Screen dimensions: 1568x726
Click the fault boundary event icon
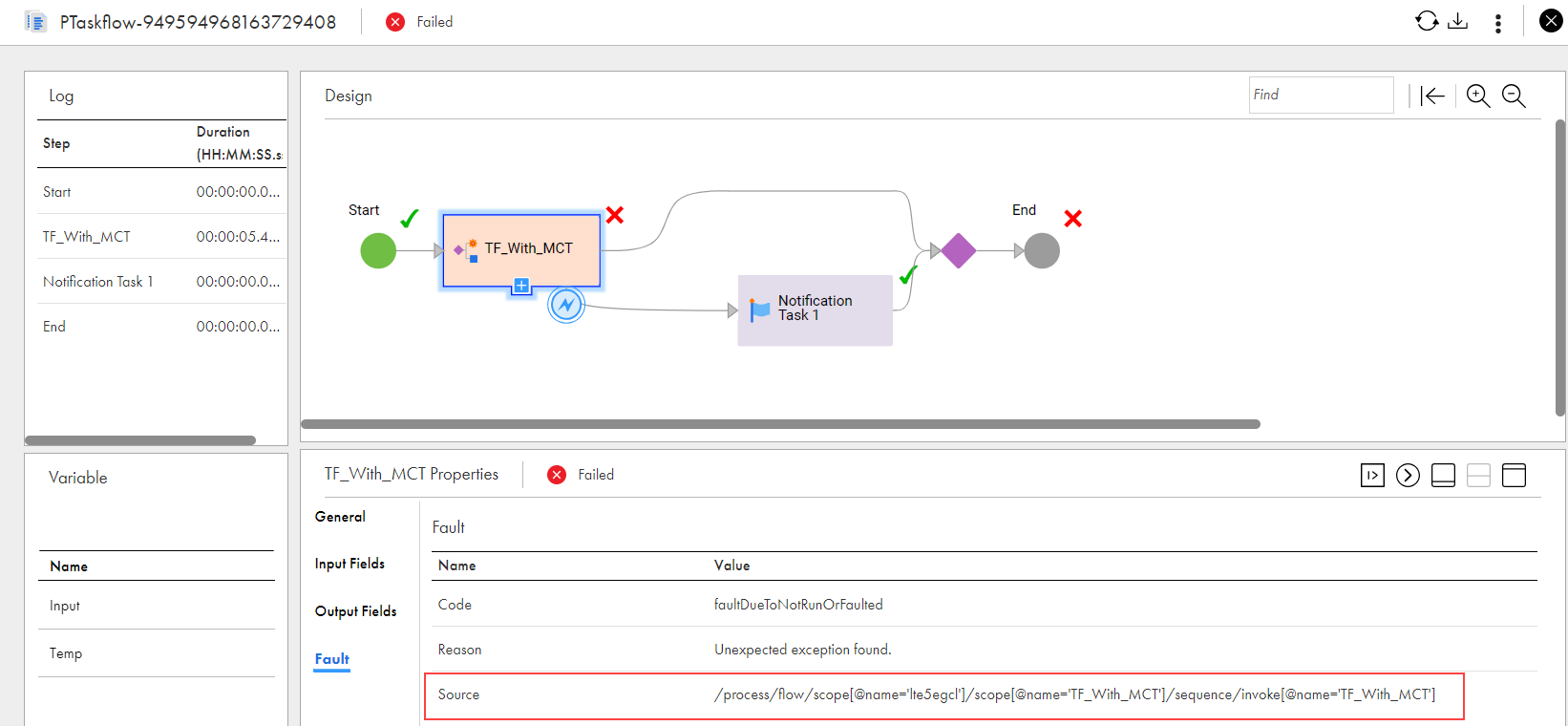pyautogui.click(x=566, y=305)
